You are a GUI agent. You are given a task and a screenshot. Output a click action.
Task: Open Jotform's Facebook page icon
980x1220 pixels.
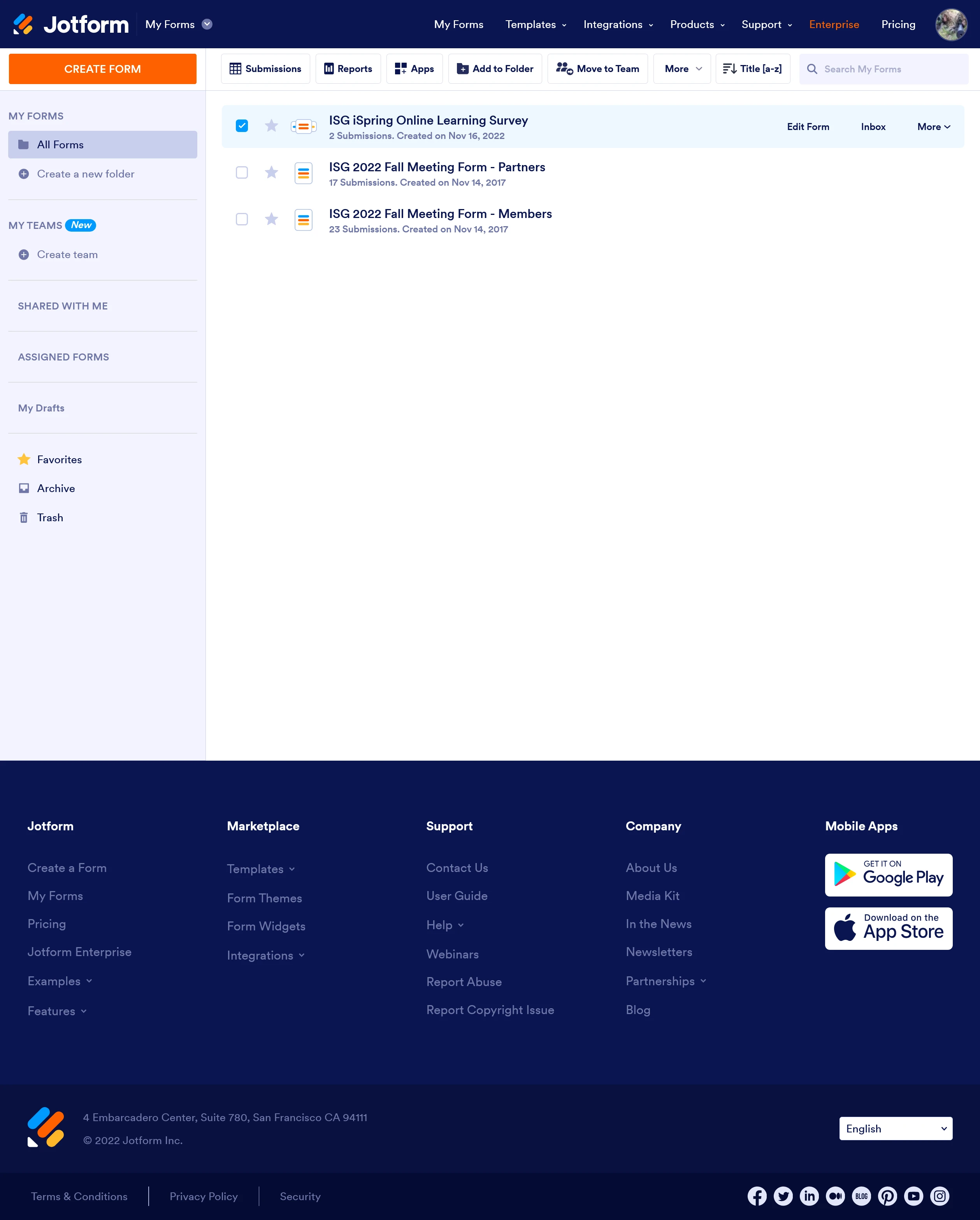pos(757,1195)
